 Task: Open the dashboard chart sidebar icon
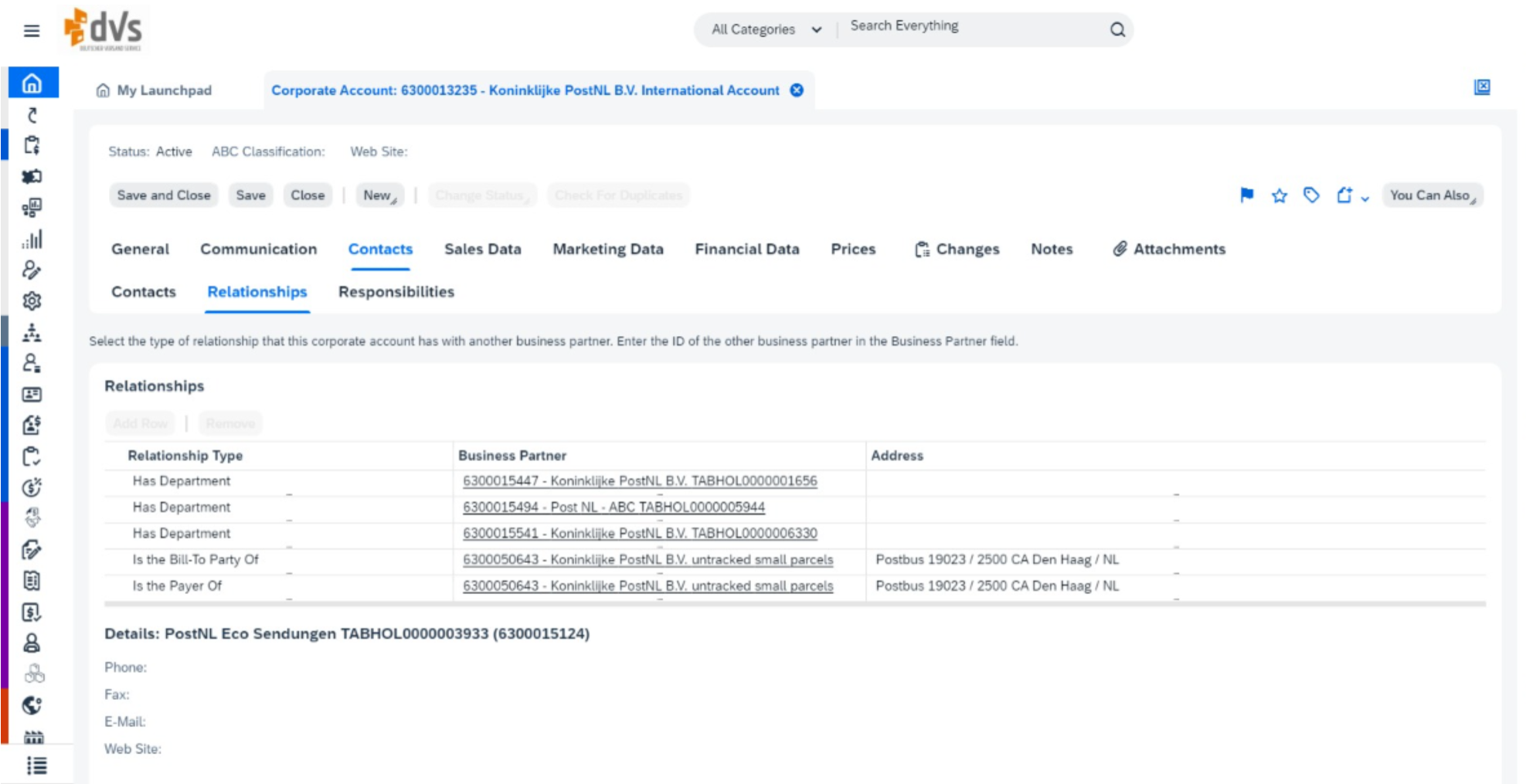point(32,208)
